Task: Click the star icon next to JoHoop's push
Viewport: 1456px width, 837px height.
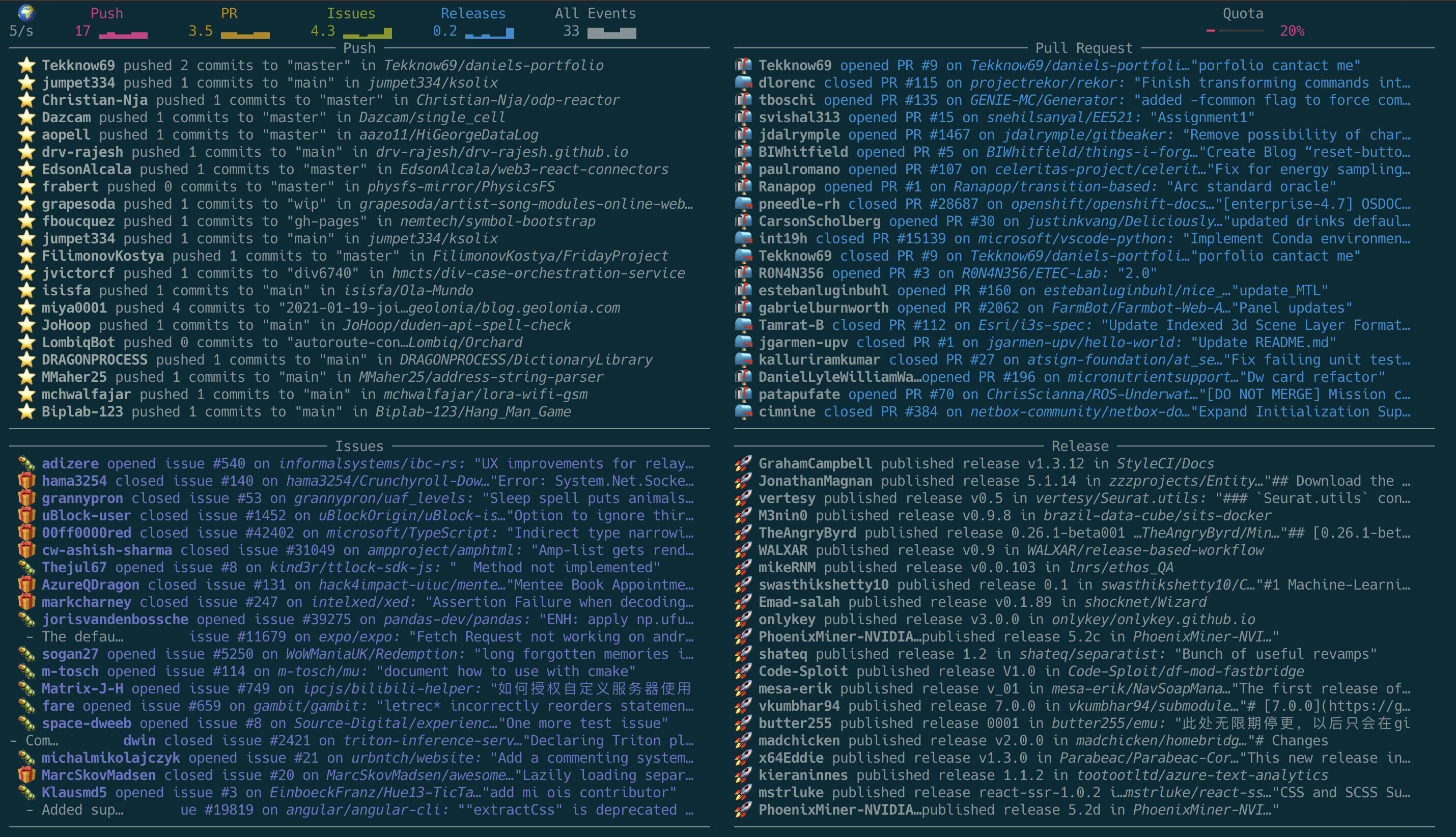Action: click(x=26, y=325)
